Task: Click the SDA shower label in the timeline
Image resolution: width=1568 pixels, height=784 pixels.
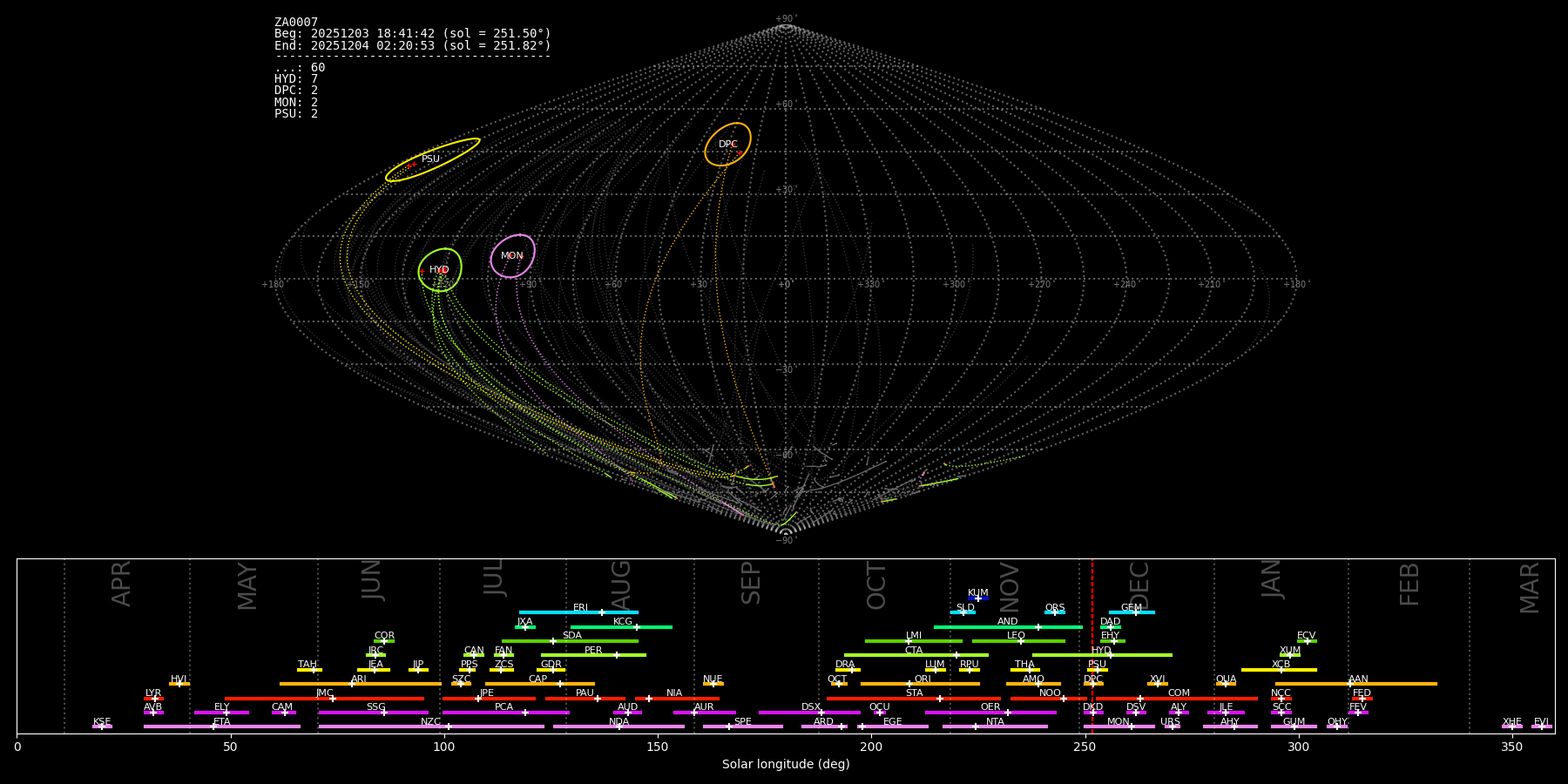Action: (x=572, y=636)
